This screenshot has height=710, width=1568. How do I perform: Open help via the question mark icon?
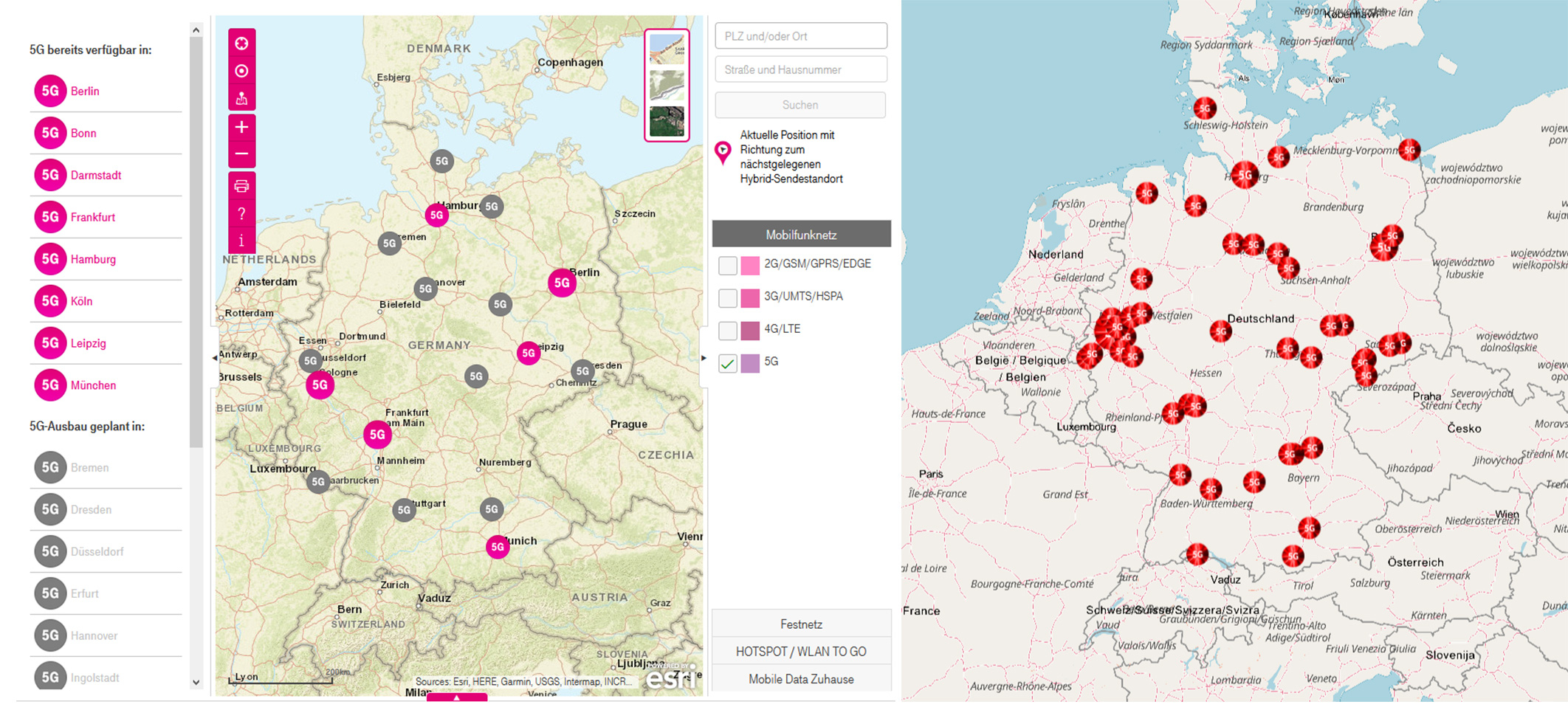[241, 214]
